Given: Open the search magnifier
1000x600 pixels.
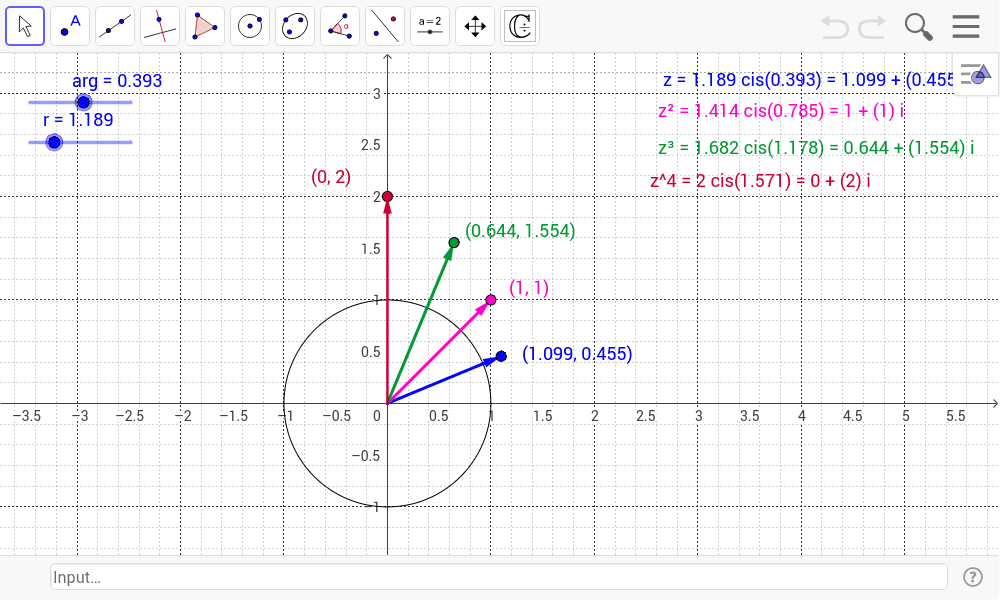Looking at the screenshot, I should (x=918, y=26).
